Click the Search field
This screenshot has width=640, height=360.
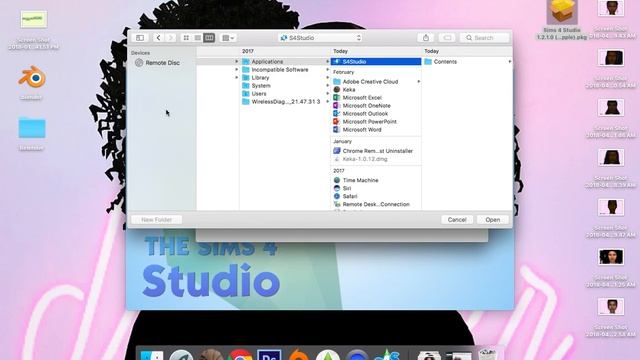485,38
